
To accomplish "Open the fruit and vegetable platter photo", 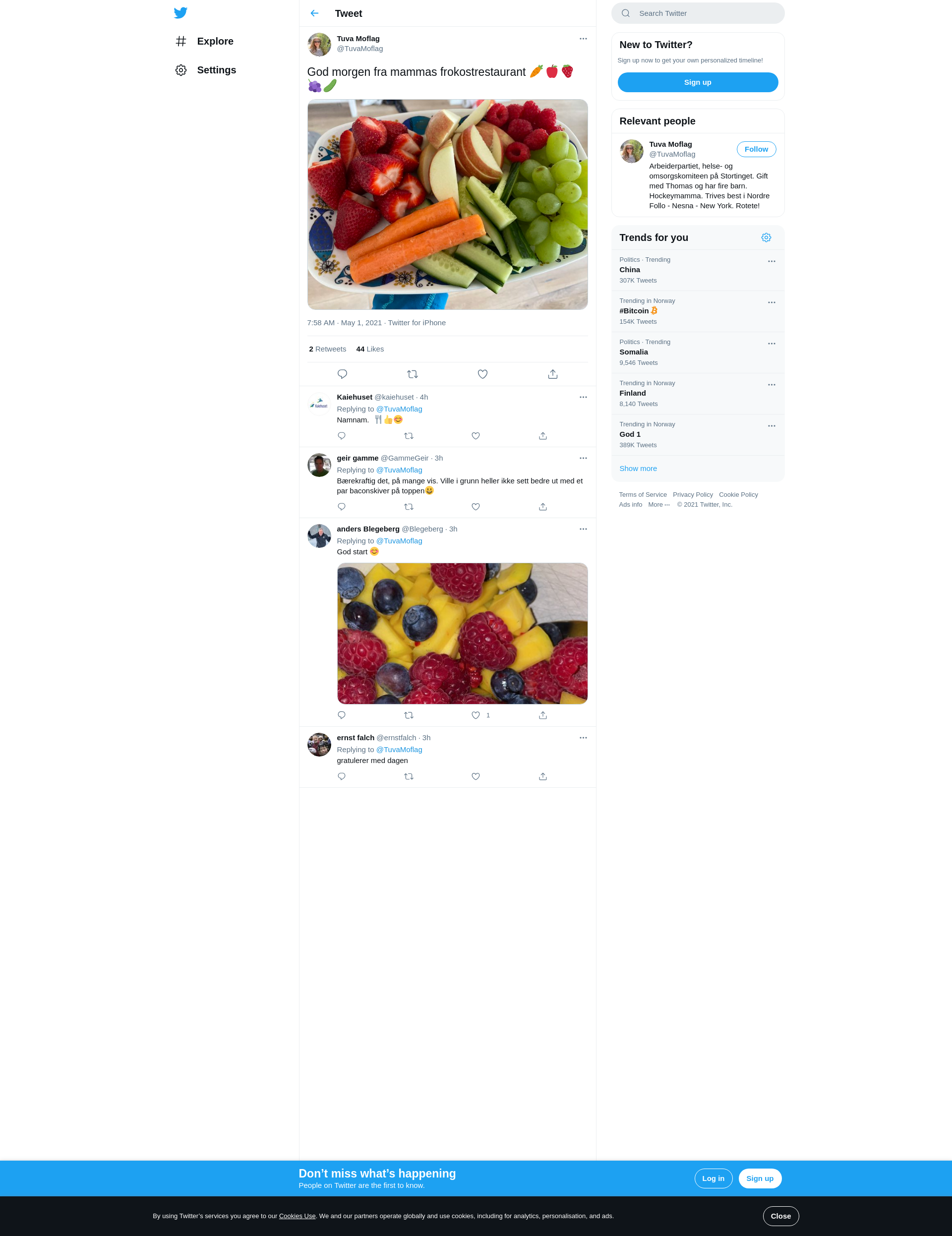I will (x=448, y=204).
